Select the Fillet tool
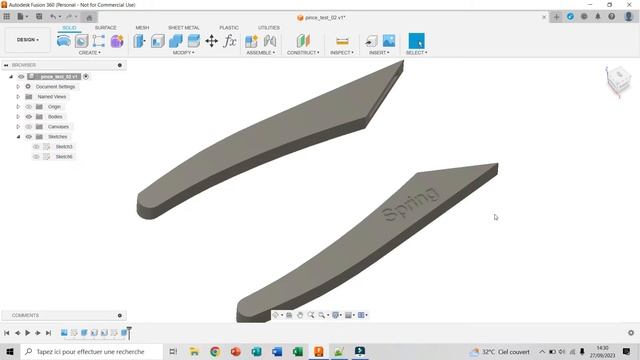 click(158, 41)
